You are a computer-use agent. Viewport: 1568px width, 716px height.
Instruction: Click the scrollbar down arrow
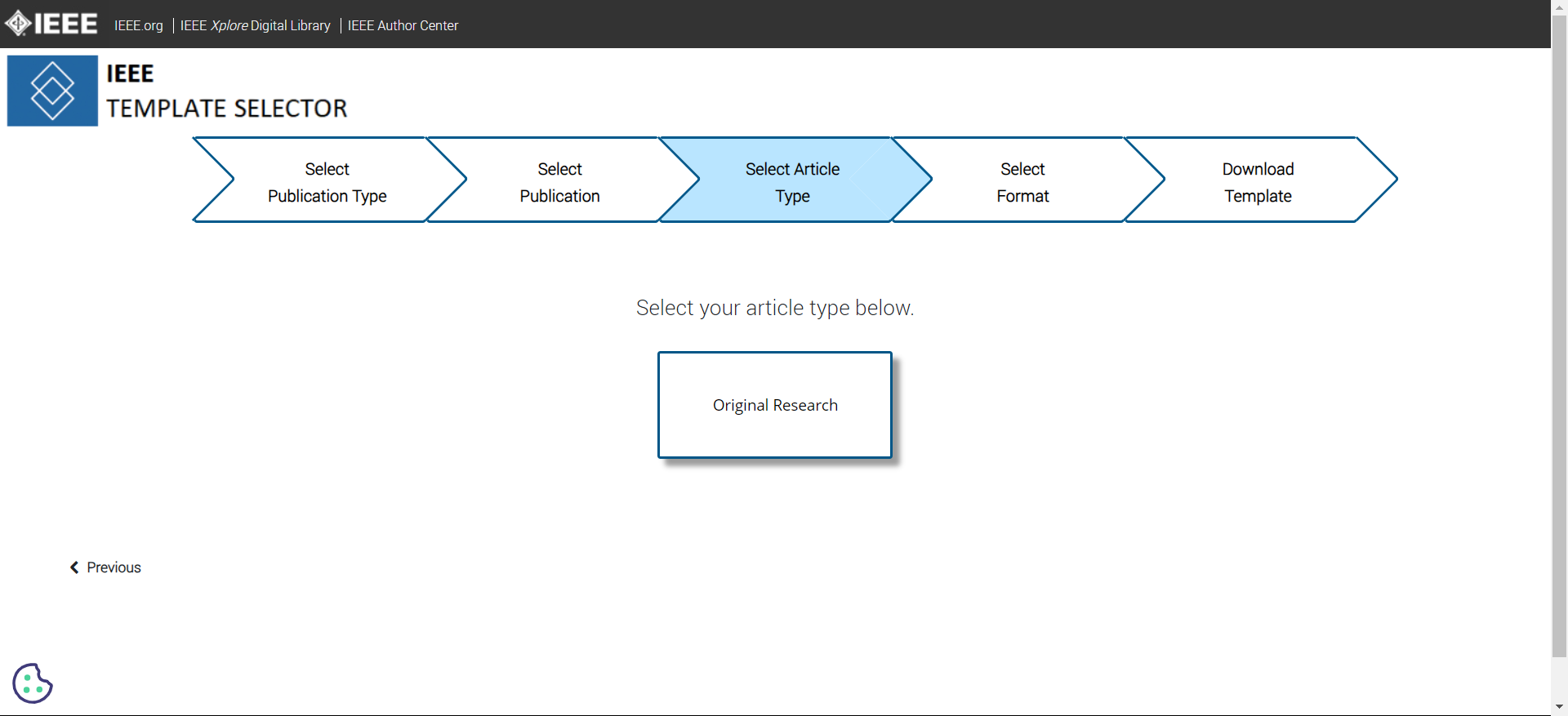click(1559, 707)
